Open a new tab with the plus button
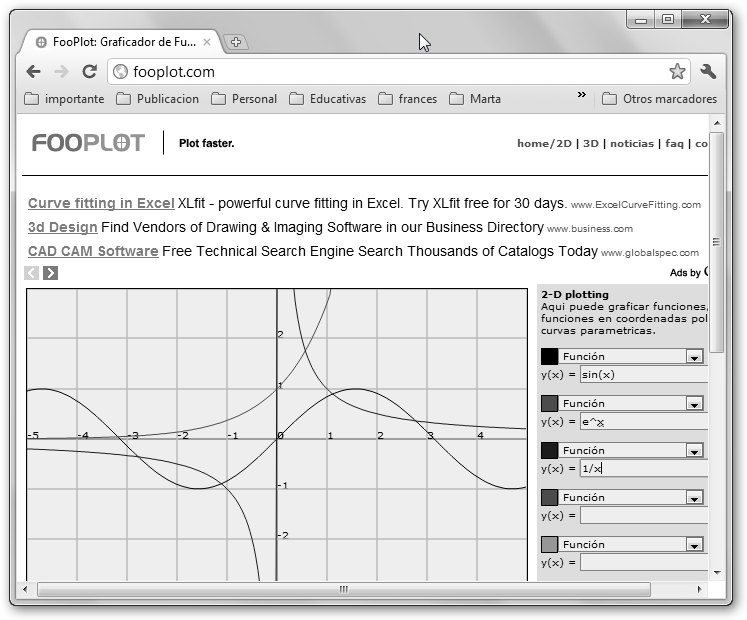Viewport: 747px width, 620px height. tap(236, 42)
